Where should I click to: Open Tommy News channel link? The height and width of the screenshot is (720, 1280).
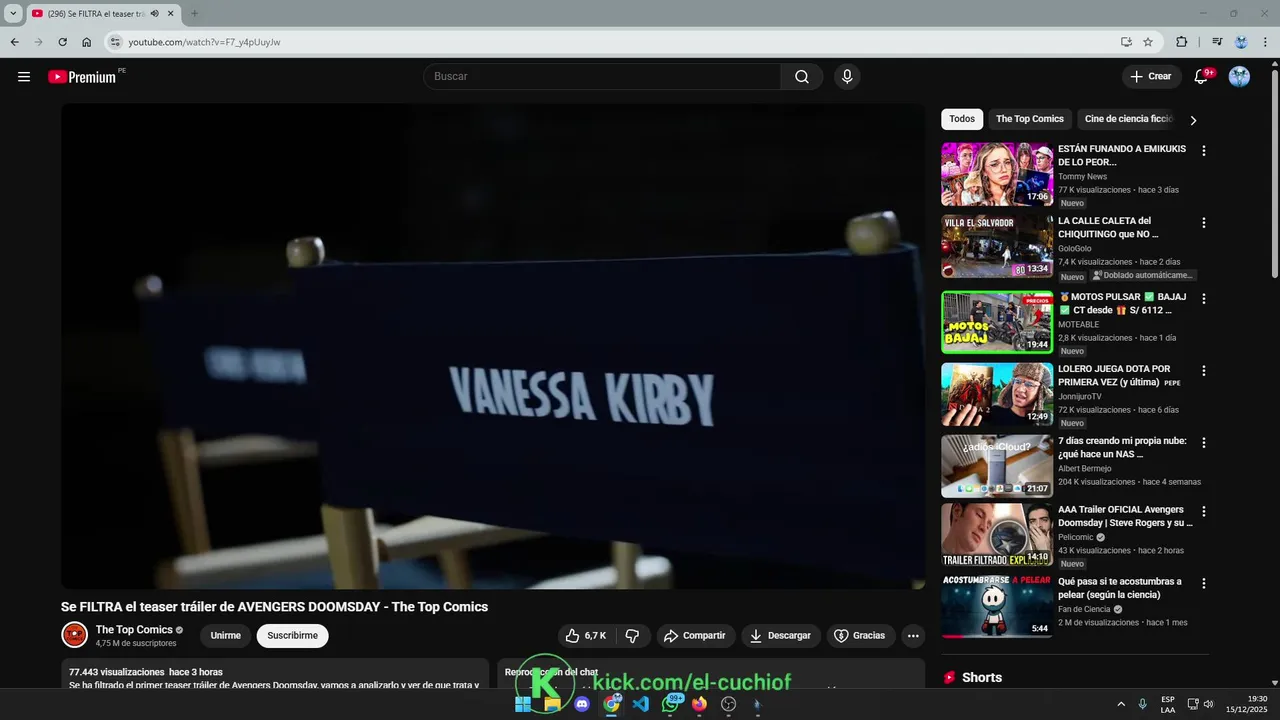click(x=1082, y=177)
